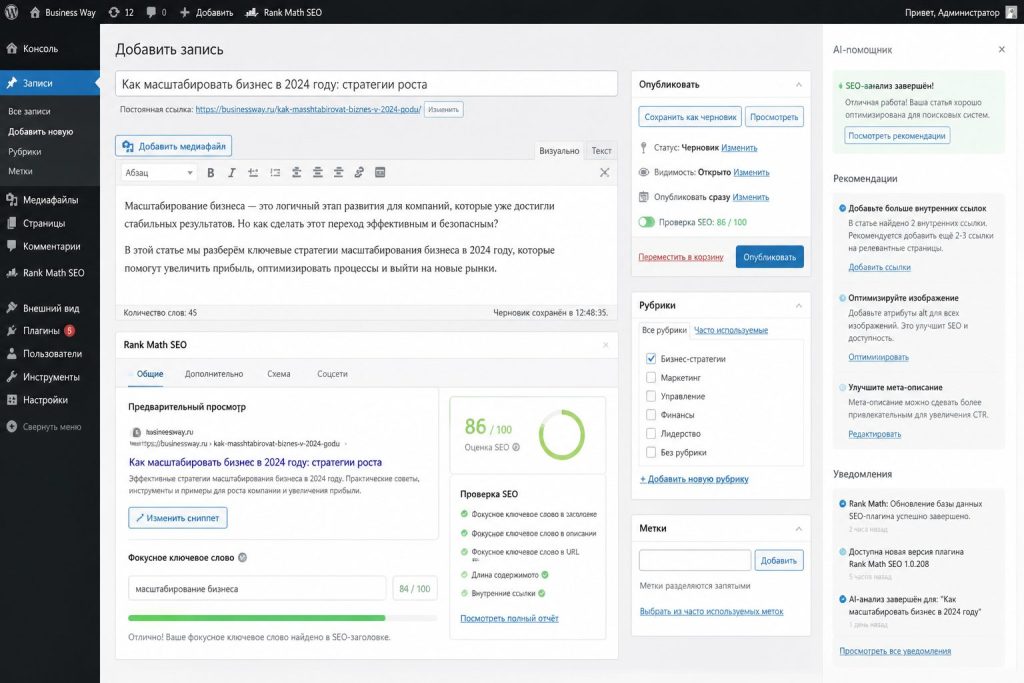
Task: Focus the Метки tag input field
Action: click(x=695, y=560)
